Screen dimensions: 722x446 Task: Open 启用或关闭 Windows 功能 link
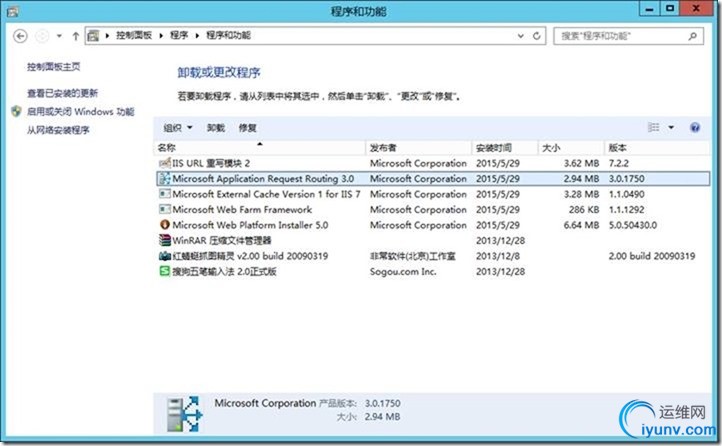[81, 112]
